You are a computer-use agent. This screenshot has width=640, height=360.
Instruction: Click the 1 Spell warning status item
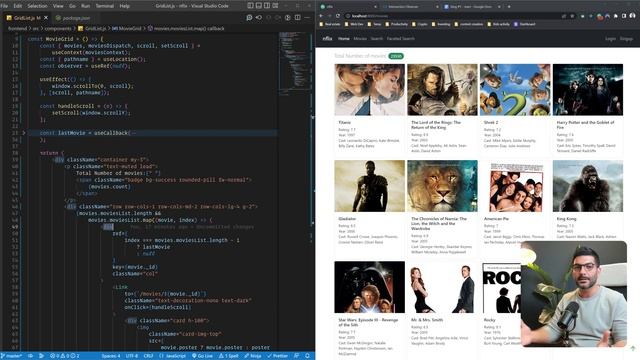coord(229,356)
